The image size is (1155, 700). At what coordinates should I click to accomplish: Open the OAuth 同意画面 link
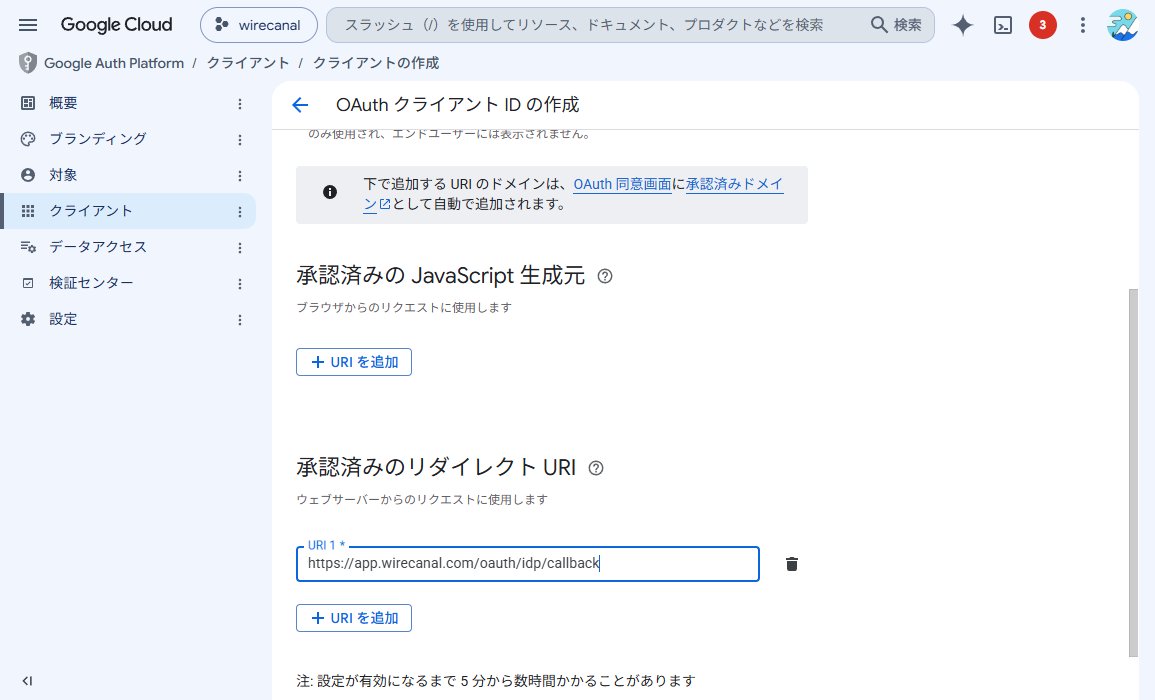(x=622, y=184)
